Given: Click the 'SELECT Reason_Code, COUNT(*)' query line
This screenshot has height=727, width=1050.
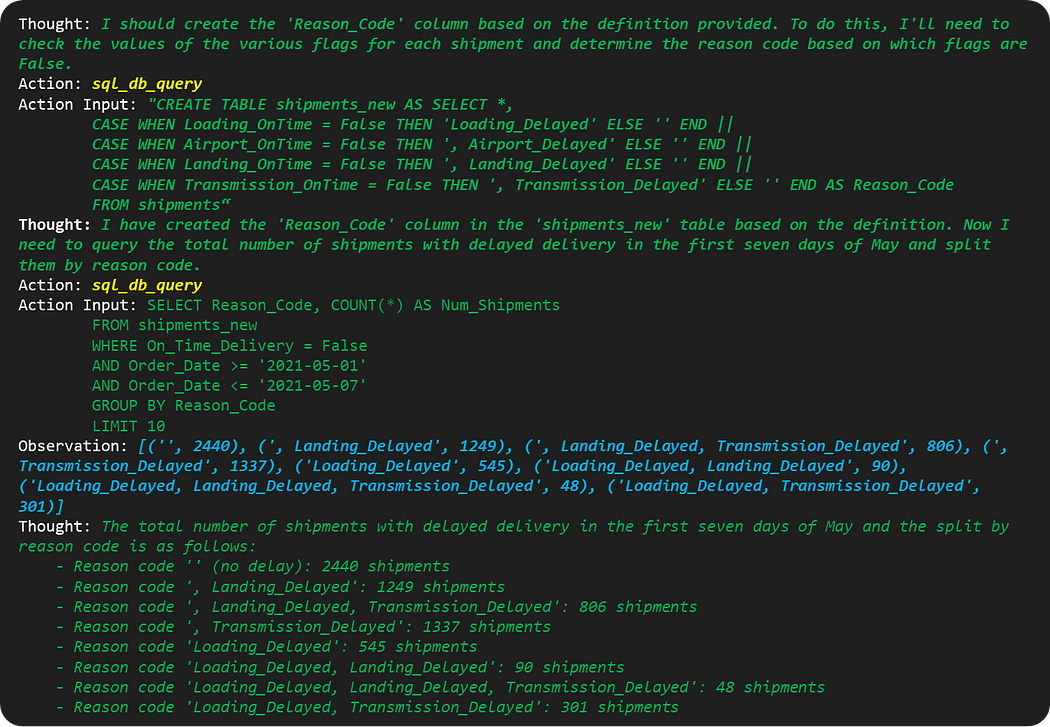Looking at the screenshot, I should click(353, 305).
